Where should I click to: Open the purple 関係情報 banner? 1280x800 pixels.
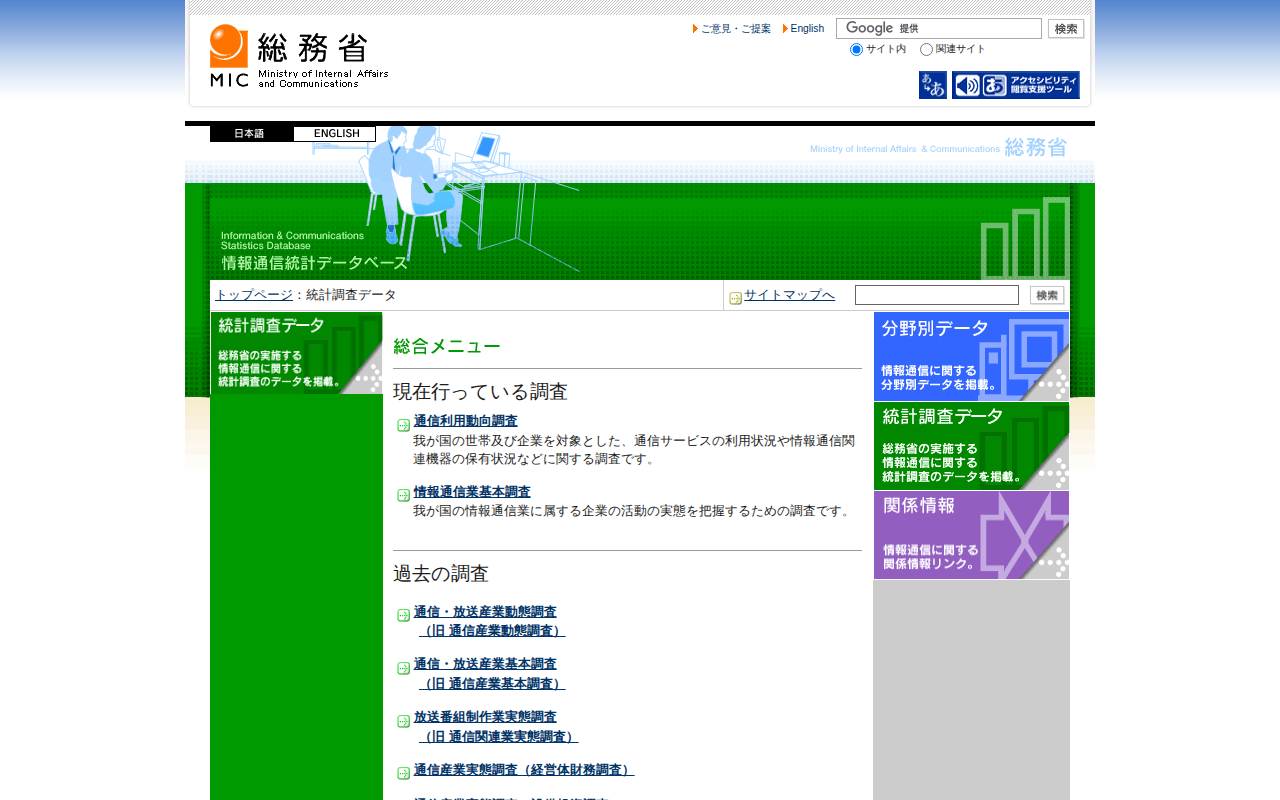coord(971,535)
